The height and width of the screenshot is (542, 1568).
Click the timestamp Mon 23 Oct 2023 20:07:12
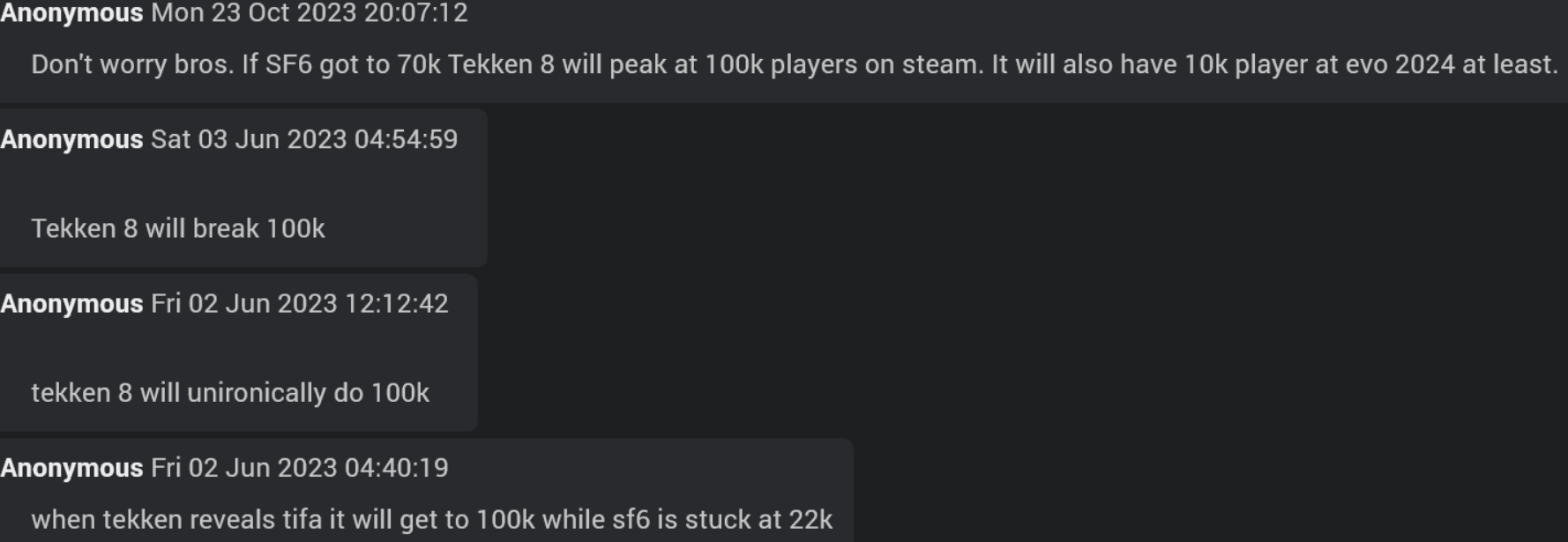310,13
